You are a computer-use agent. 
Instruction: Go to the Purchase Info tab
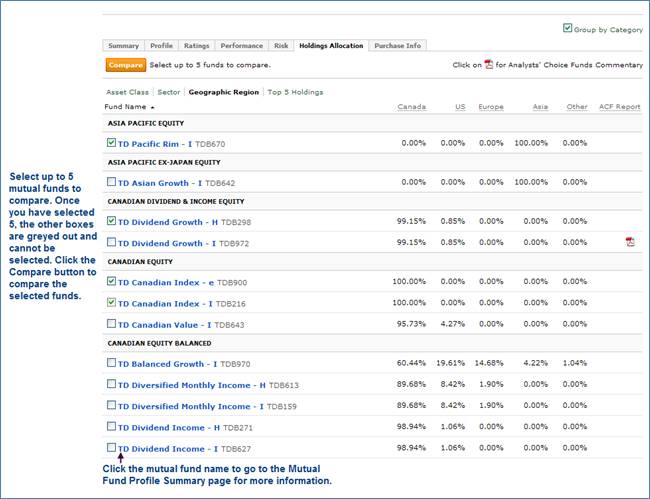pos(398,46)
